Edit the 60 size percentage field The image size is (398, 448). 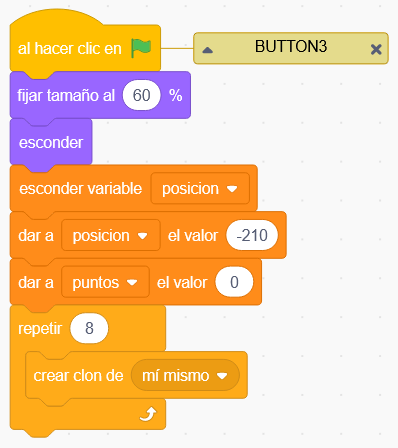click(x=142, y=95)
